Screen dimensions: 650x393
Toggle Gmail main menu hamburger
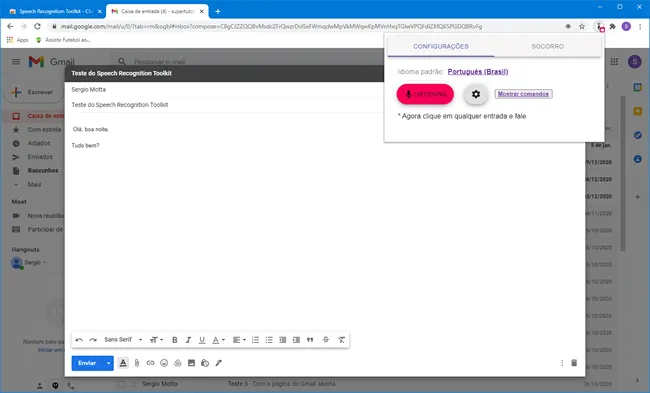pos(16,62)
